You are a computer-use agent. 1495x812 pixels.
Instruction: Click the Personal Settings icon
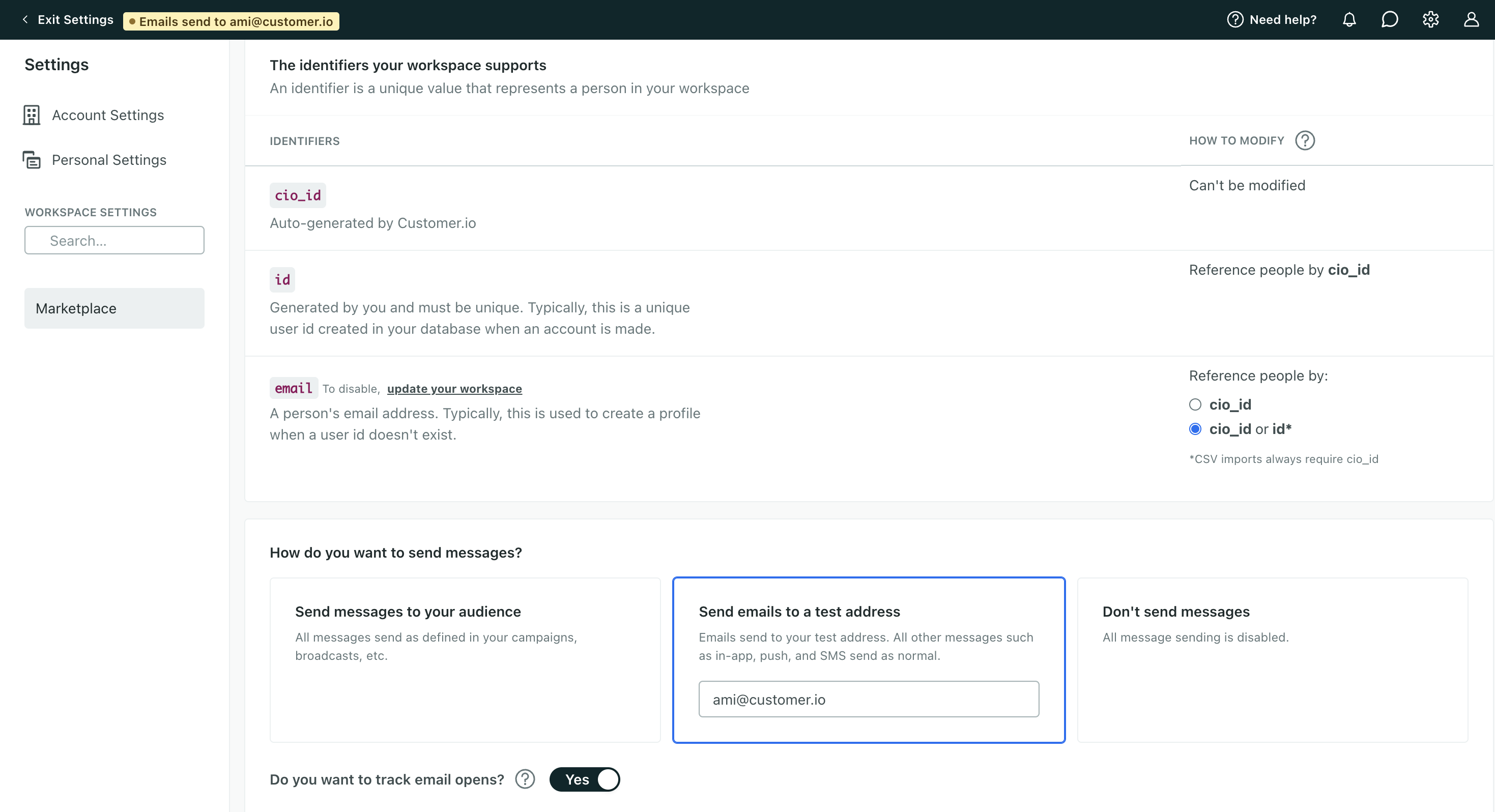[32, 160]
